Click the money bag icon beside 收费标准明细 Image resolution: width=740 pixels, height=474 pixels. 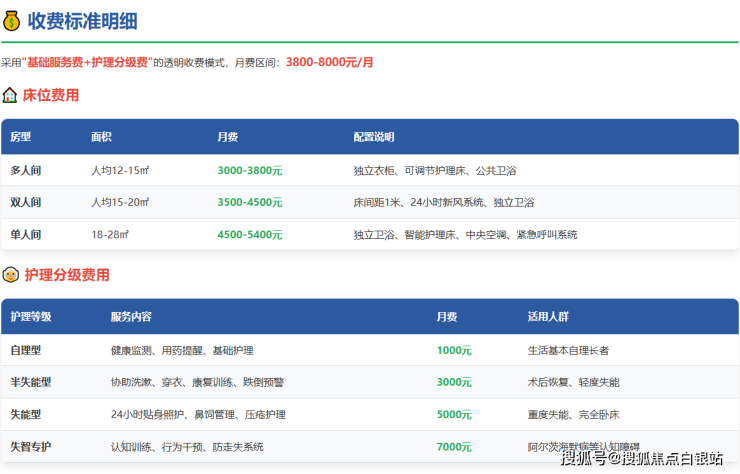coord(11,21)
